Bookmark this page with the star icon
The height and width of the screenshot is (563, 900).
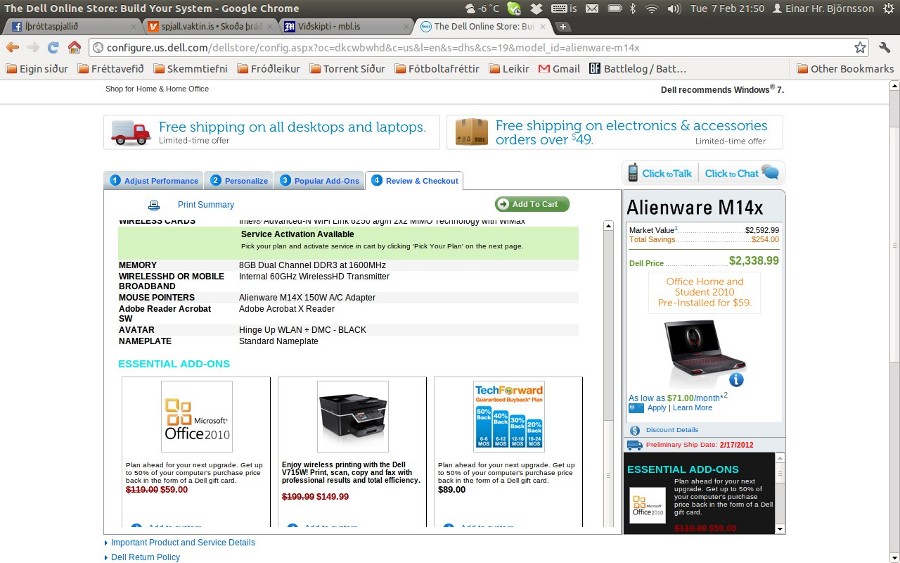[860, 47]
